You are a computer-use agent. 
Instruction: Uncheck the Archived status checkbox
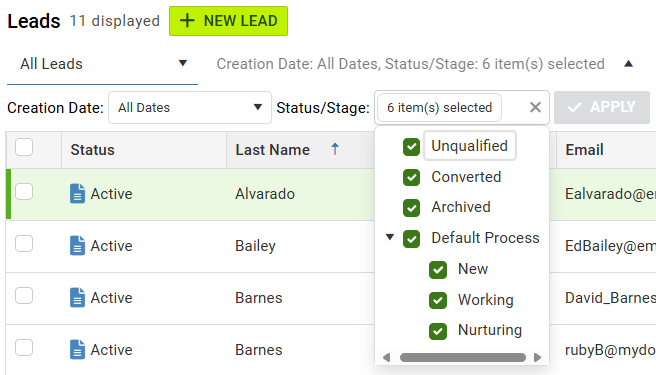coord(411,208)
